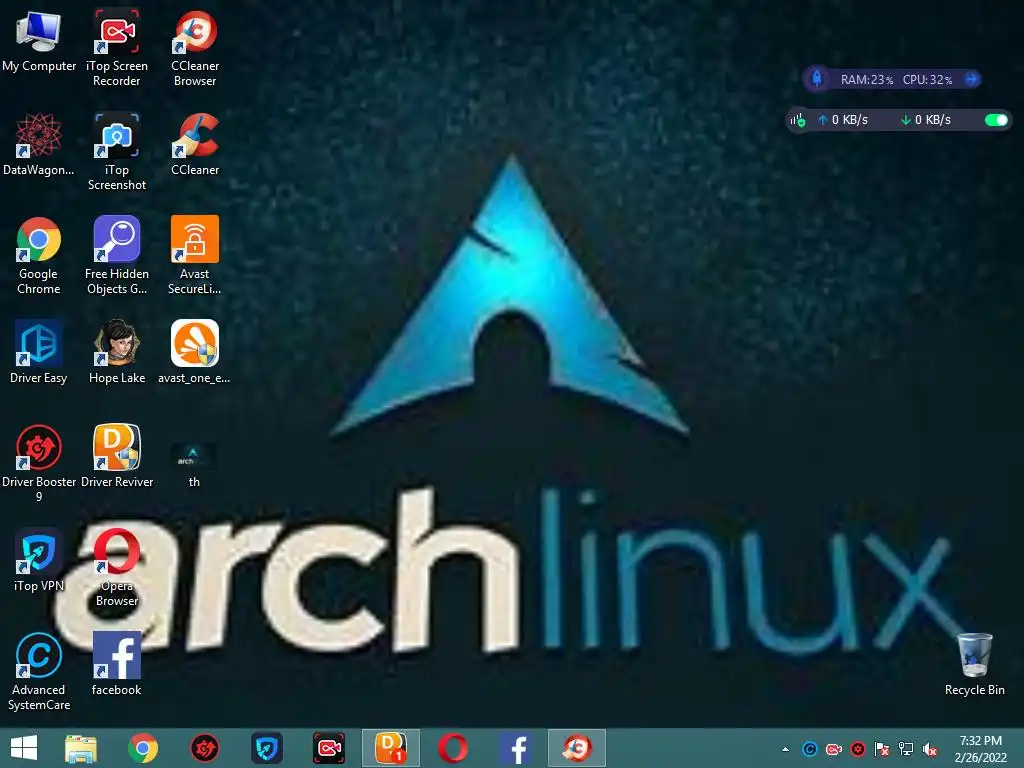
Task: Click the screen recorder tray icon
Action: coord(834,749)
